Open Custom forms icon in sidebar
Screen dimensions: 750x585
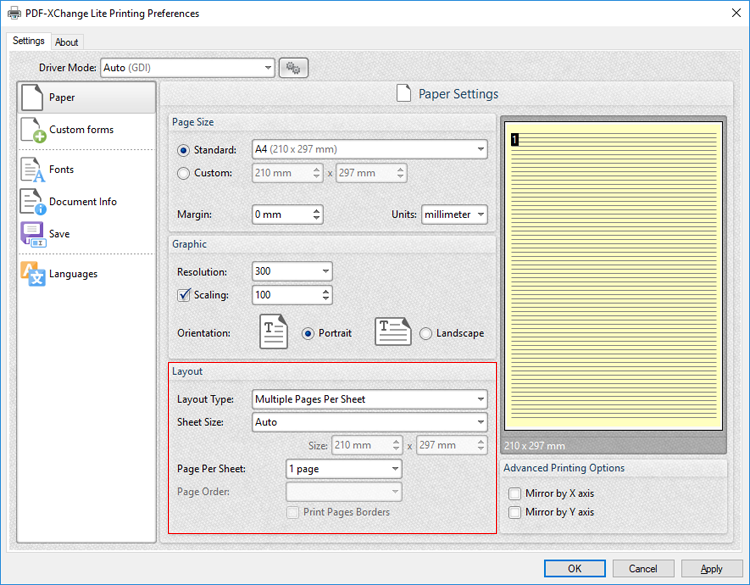[33, 130]
